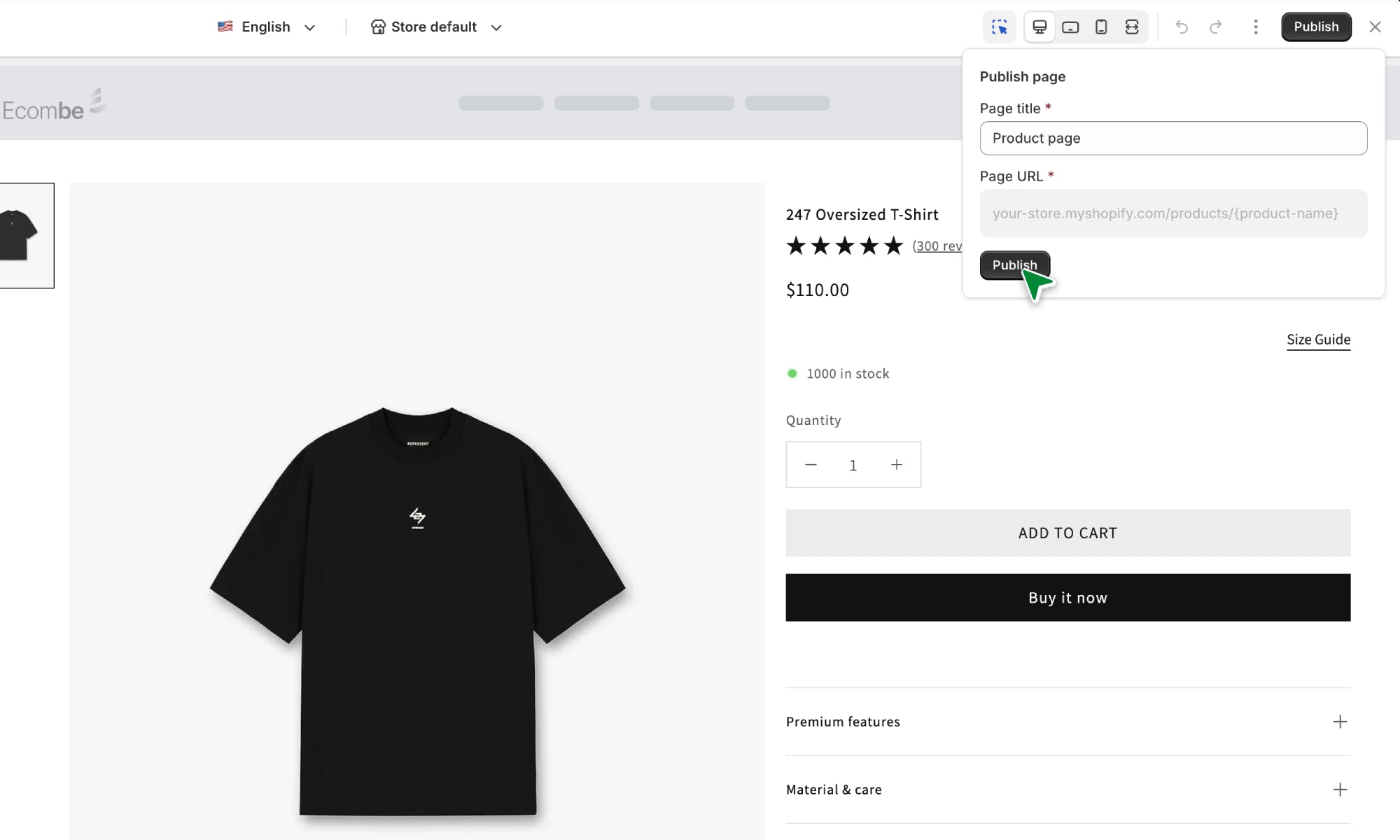Viewport: 1400px width, 840px height.
Task: Close the editor with X icon
Action: pyautogui.click(x=1375, y=27)
